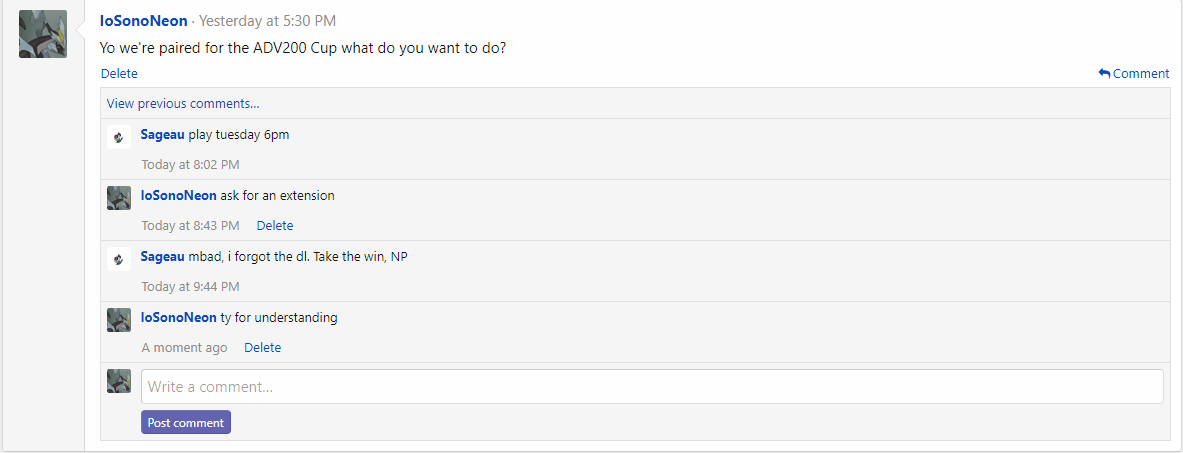1183x453 pixels.
Task: Open Sageau's profile from 'Take the win' comment
Action: coord(162,257)
